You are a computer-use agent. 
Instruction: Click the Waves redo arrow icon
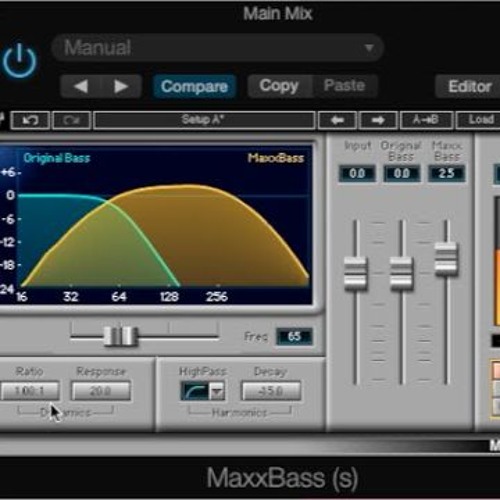coord(71,120)
